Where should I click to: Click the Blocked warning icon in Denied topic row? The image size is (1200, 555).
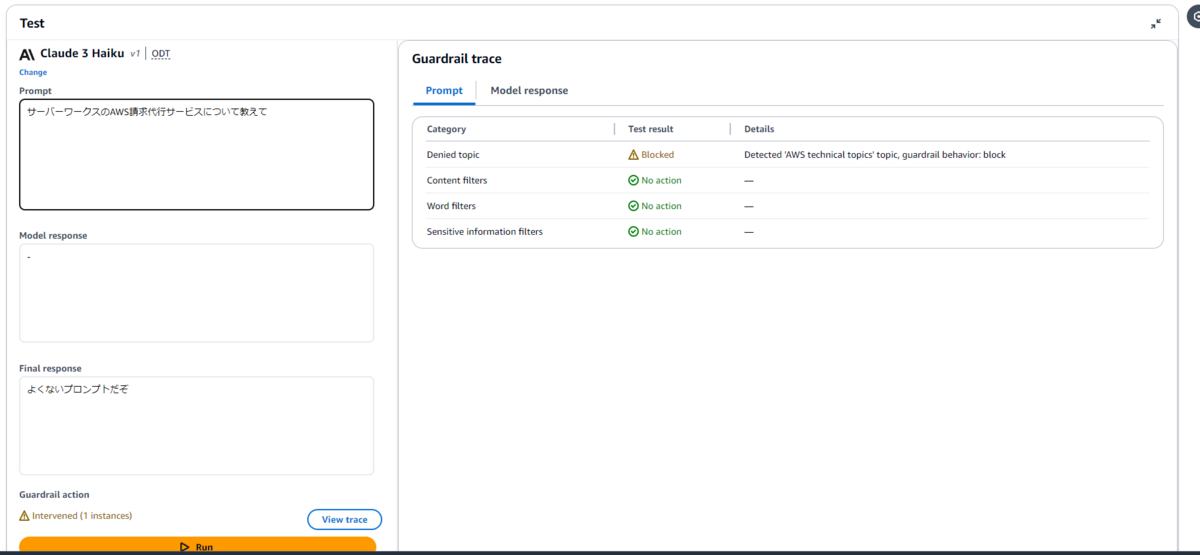(x=633, y=155)
